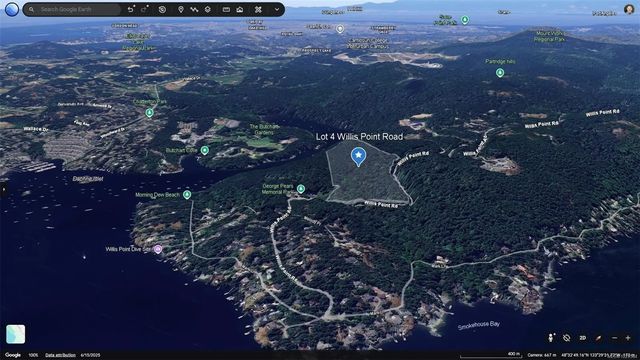
Task: Click the grey circular marker near top center
Action: point(340,29)
